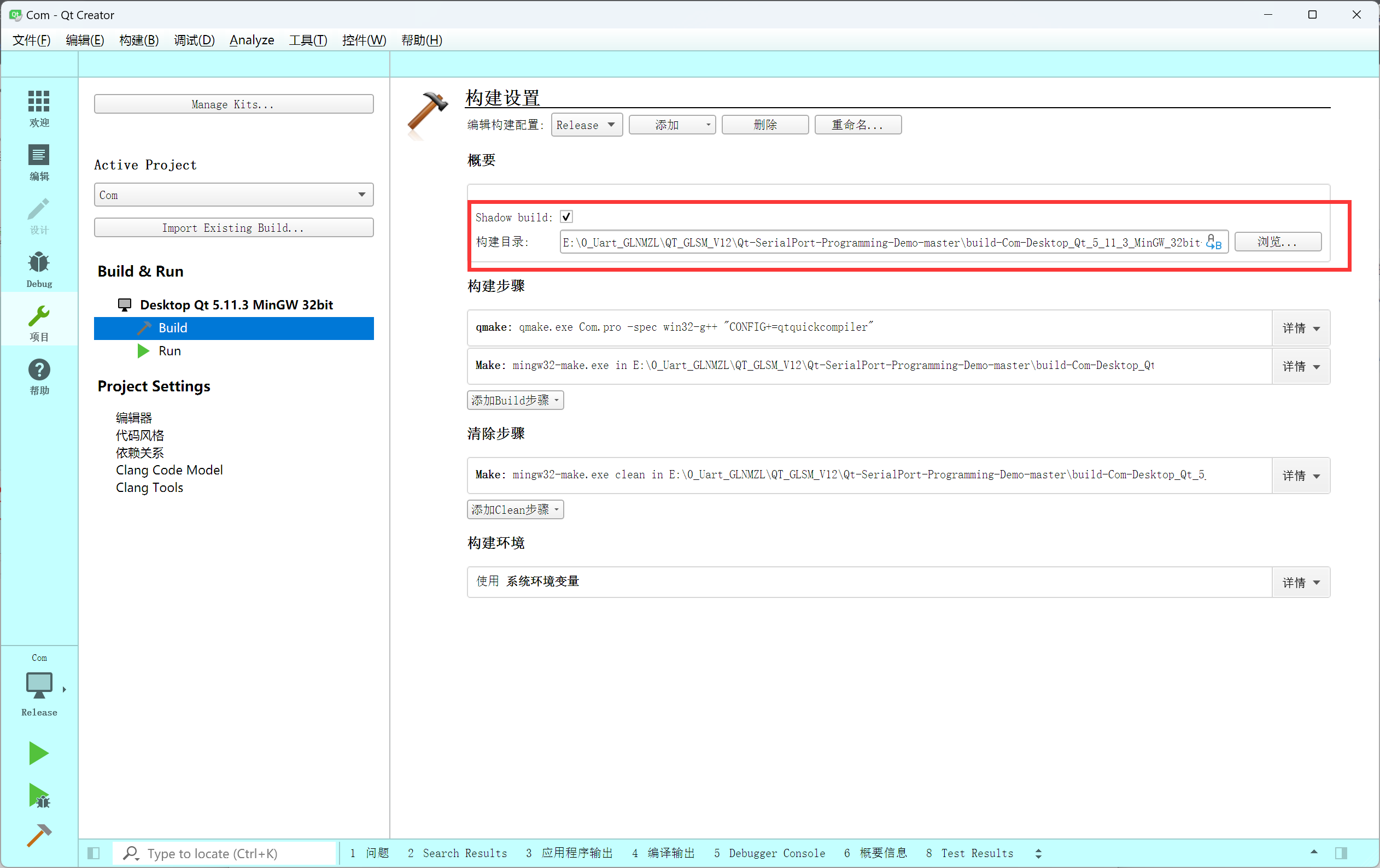Click the 重命名... (Rename) button
Screen dimensions: 1380x868
pos(858,125)
